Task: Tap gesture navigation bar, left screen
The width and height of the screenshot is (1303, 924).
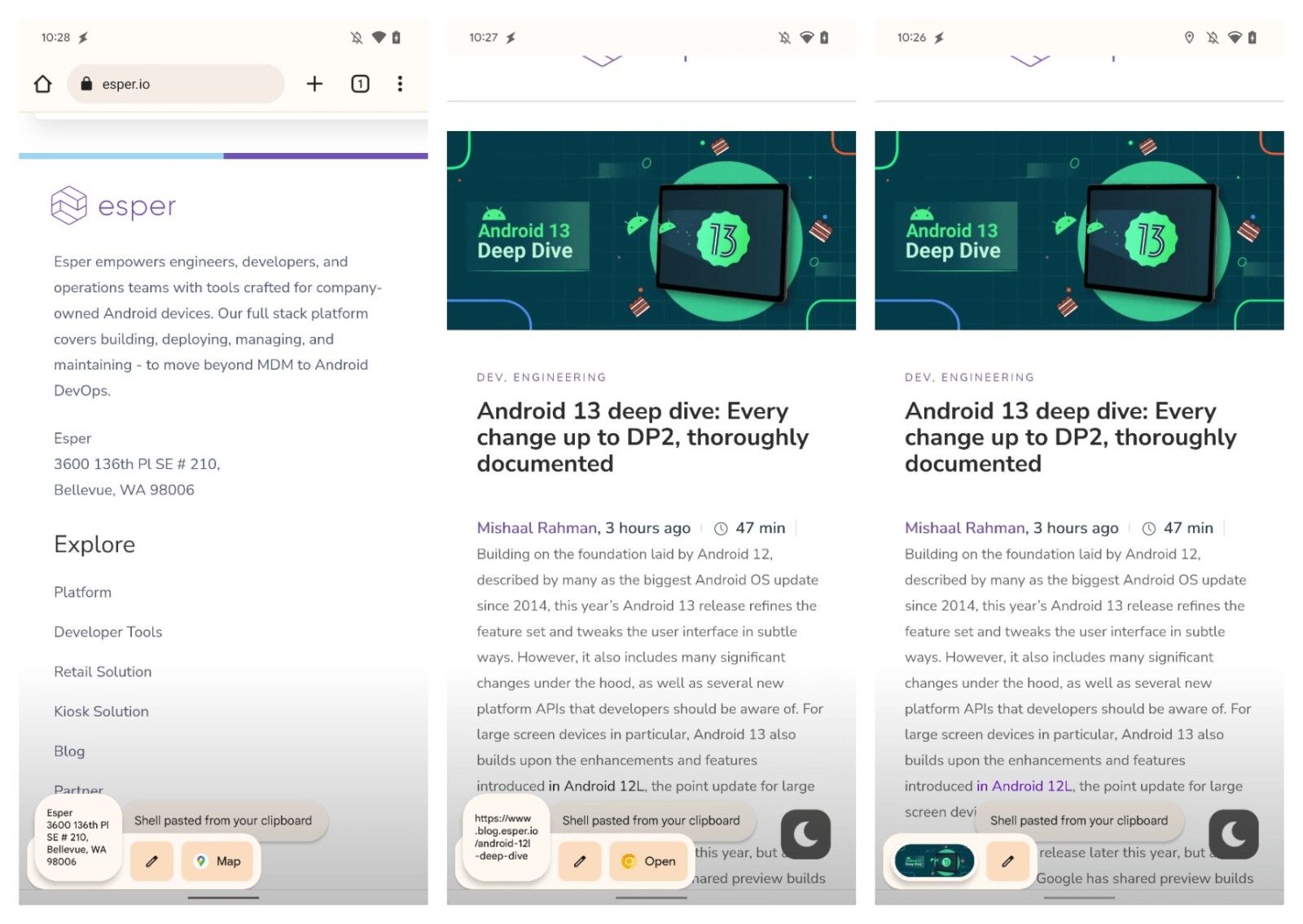Action: pos(223,897)
